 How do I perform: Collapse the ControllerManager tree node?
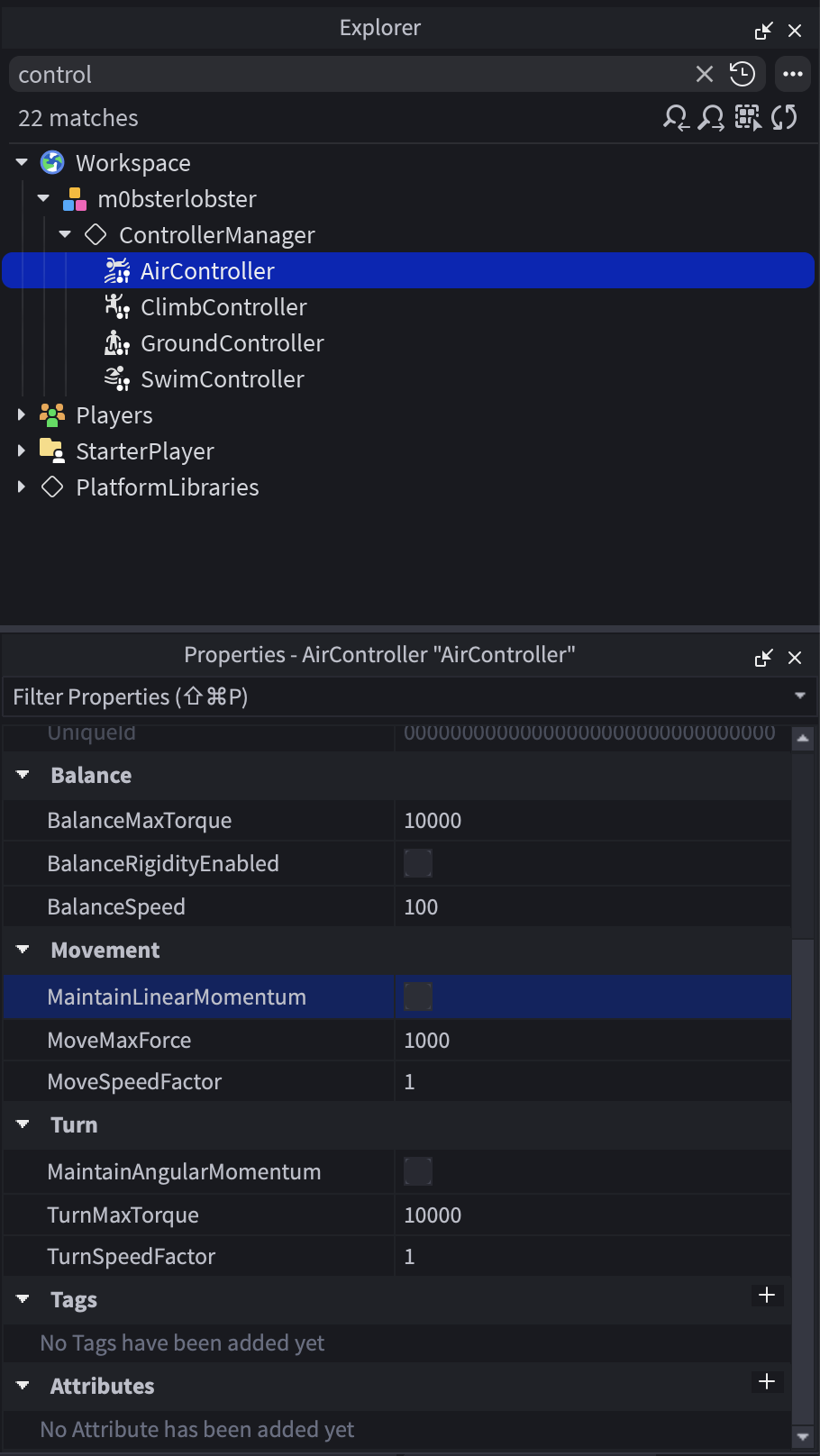point(65,235)
